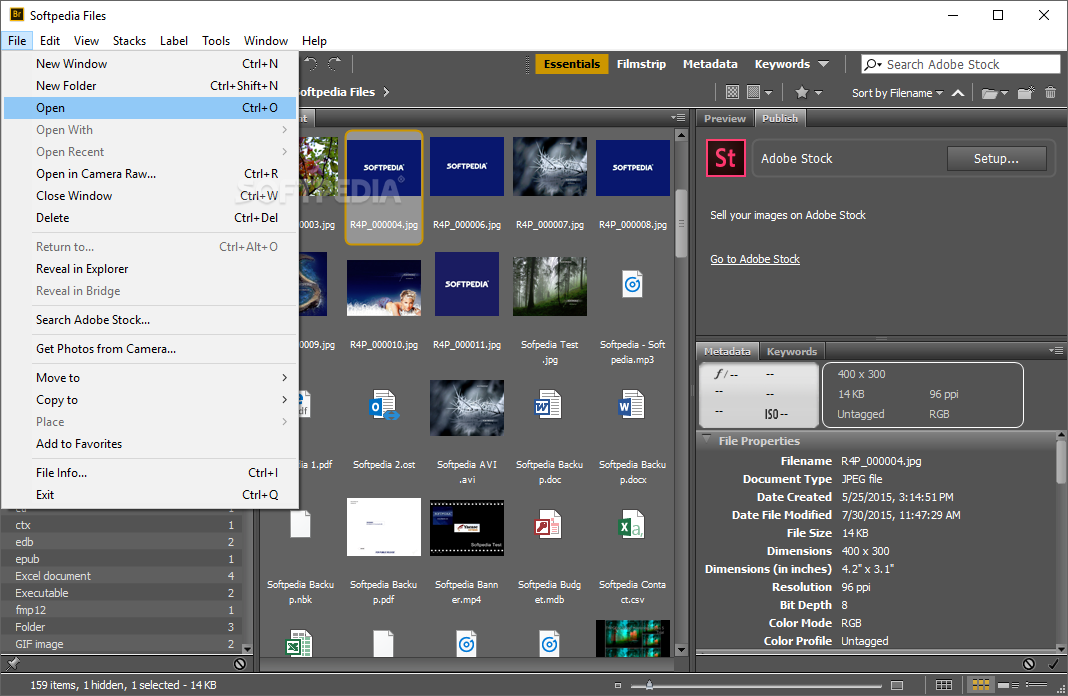Image resolution: width=1068 pixels, height=696 pixels.
Task: Switch to the Filmstrip workspace
Action: click(x=641, y=64)
